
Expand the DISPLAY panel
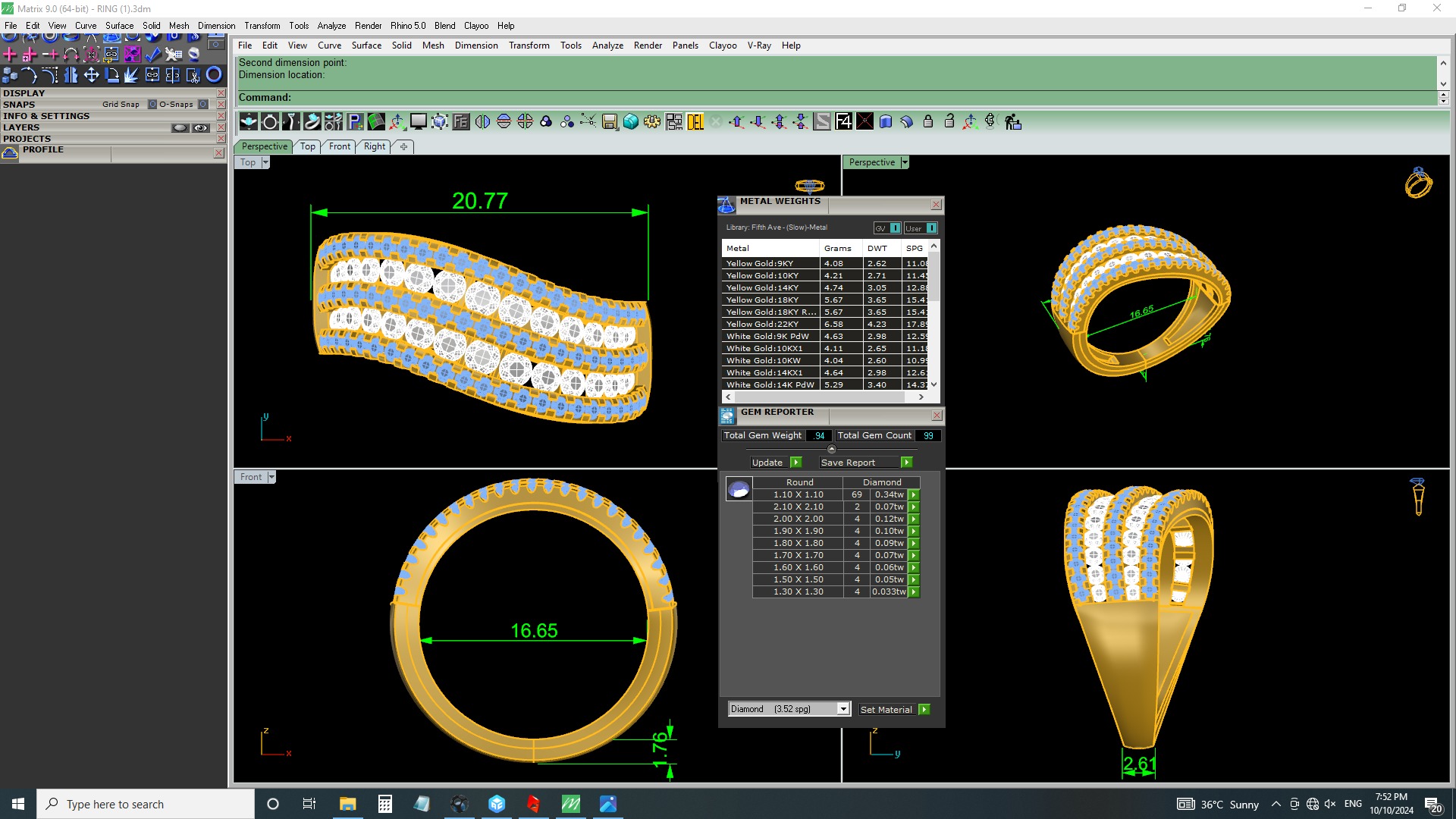24,93
